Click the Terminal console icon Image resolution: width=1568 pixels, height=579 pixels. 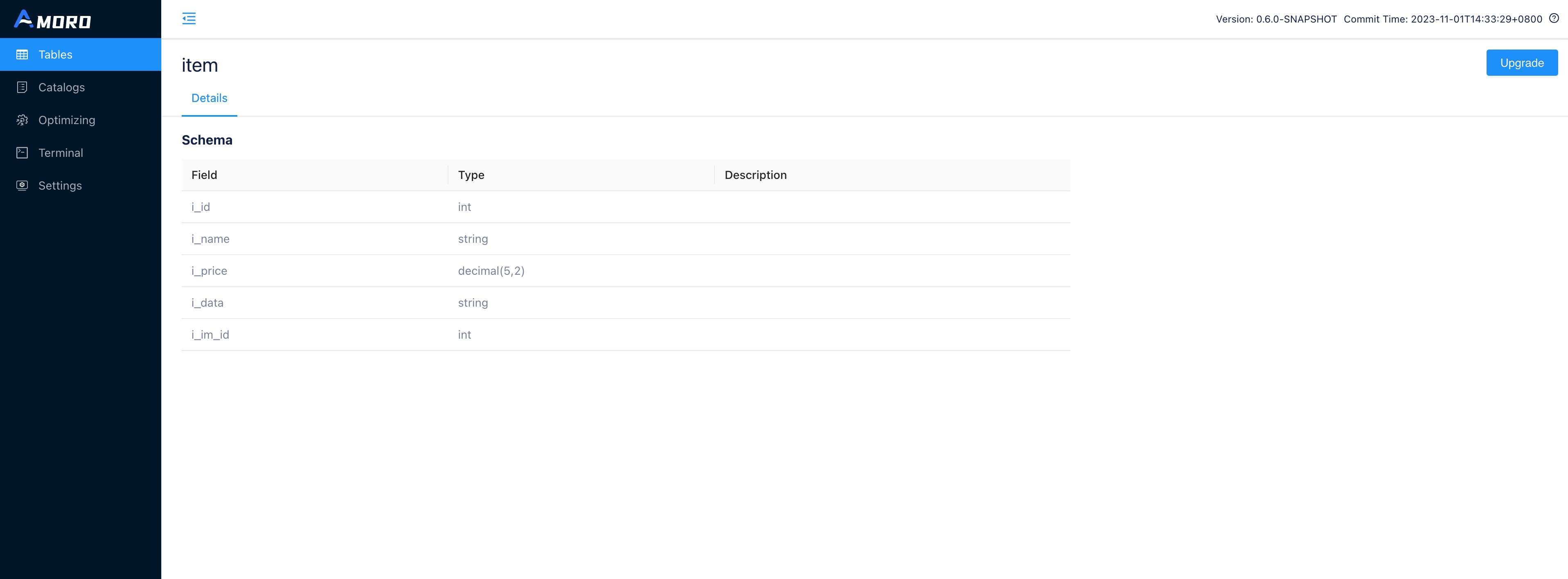[x=23, y=153]
